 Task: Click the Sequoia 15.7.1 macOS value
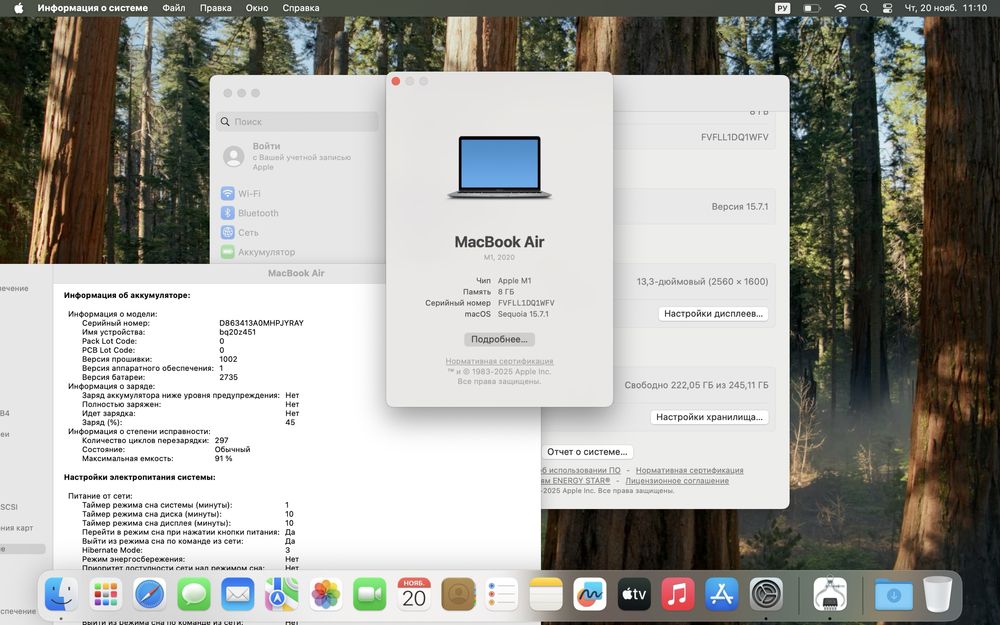click(523, 314)
